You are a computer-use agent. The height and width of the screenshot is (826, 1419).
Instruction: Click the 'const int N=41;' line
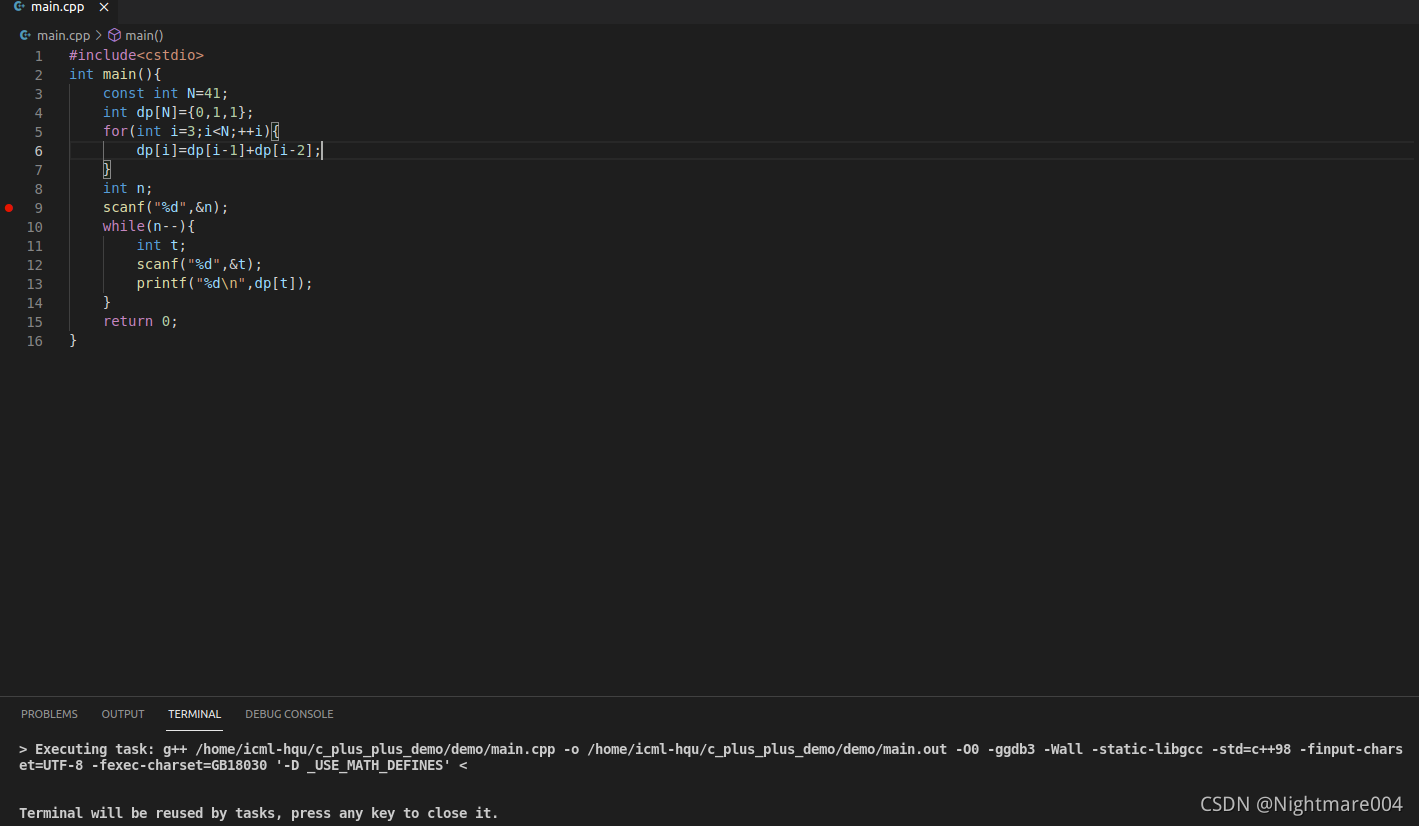click(x=166, y=93)
